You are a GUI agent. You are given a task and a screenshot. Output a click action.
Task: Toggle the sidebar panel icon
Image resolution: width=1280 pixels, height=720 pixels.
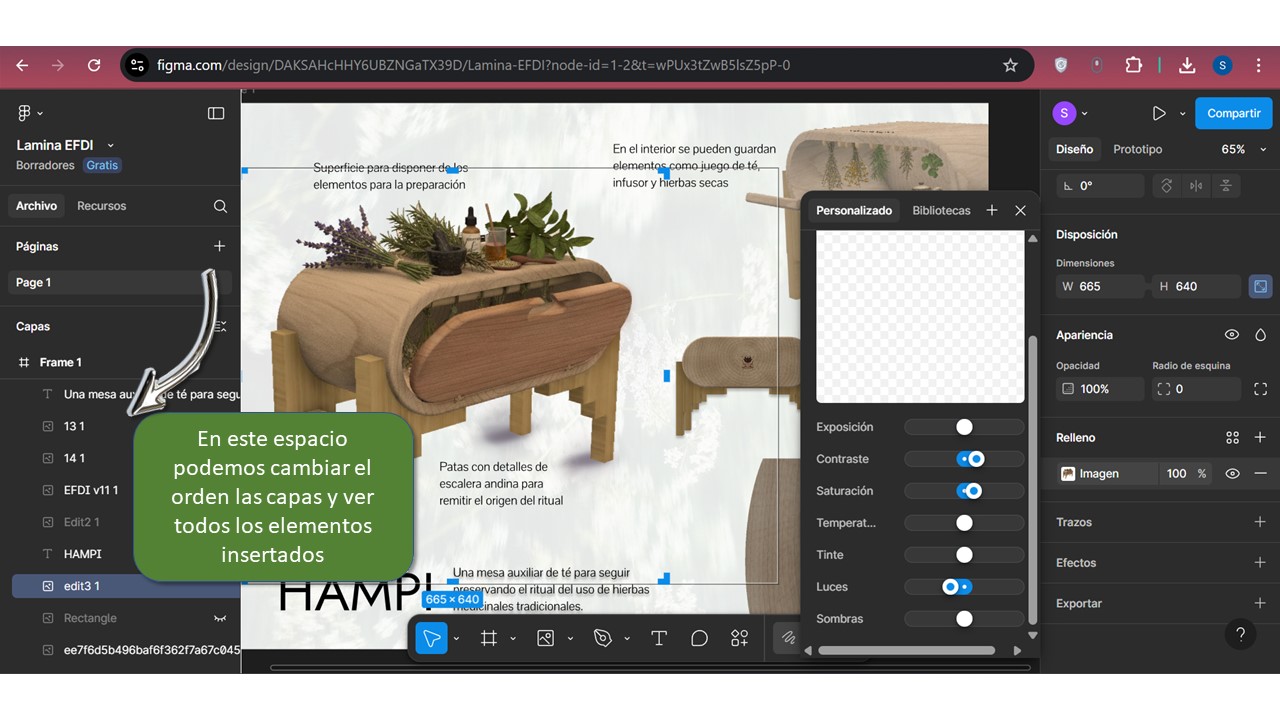(216, 113)
